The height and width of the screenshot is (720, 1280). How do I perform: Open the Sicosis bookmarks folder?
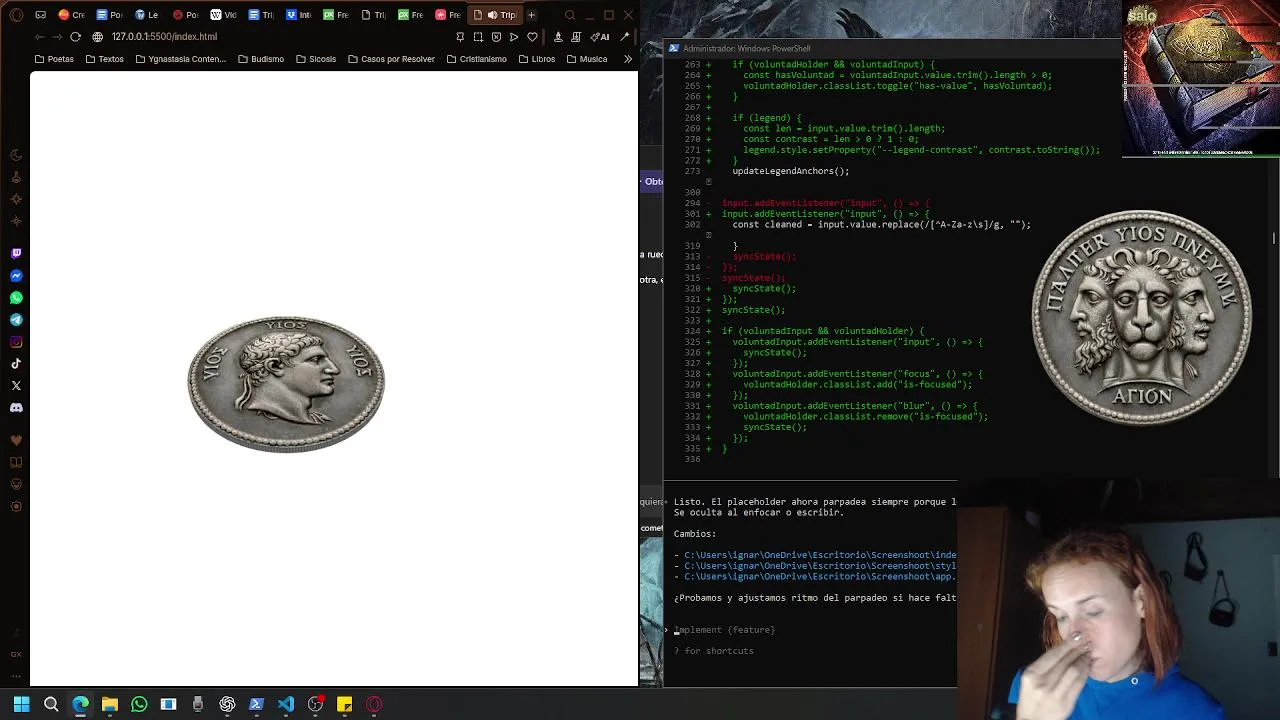[x=316, y=59]
